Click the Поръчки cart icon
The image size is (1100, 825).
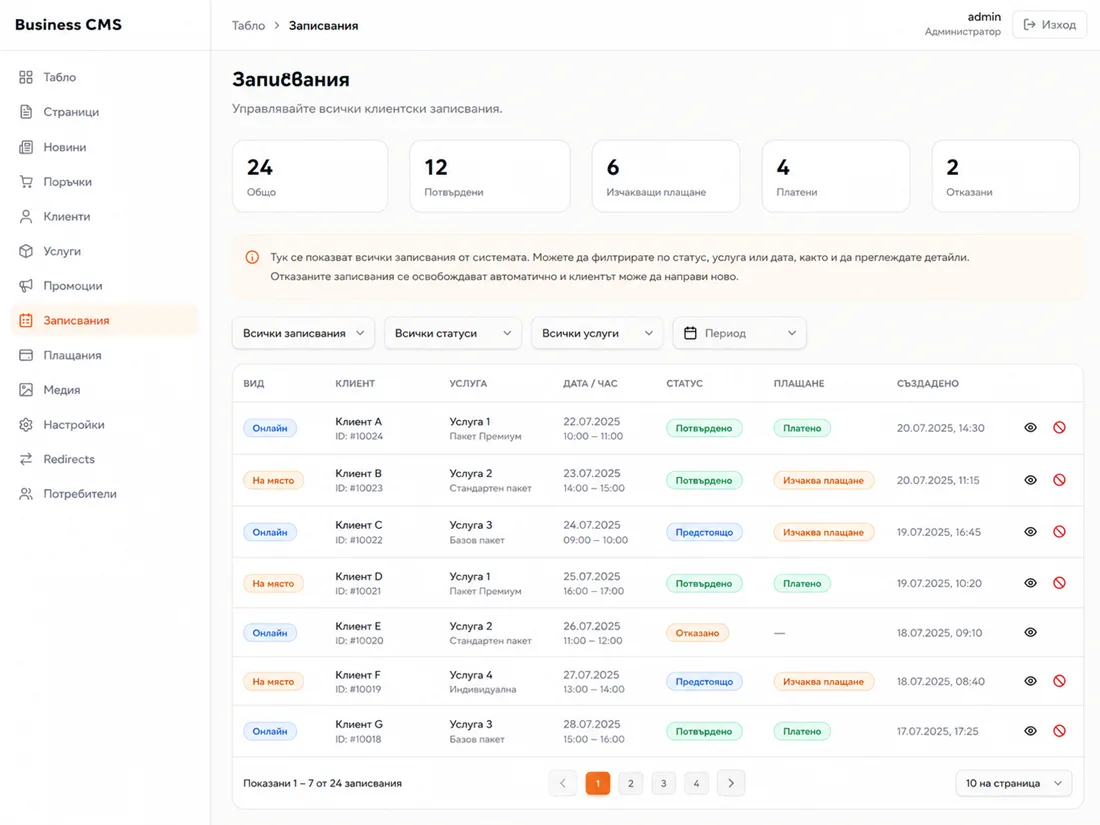[26, 182]
